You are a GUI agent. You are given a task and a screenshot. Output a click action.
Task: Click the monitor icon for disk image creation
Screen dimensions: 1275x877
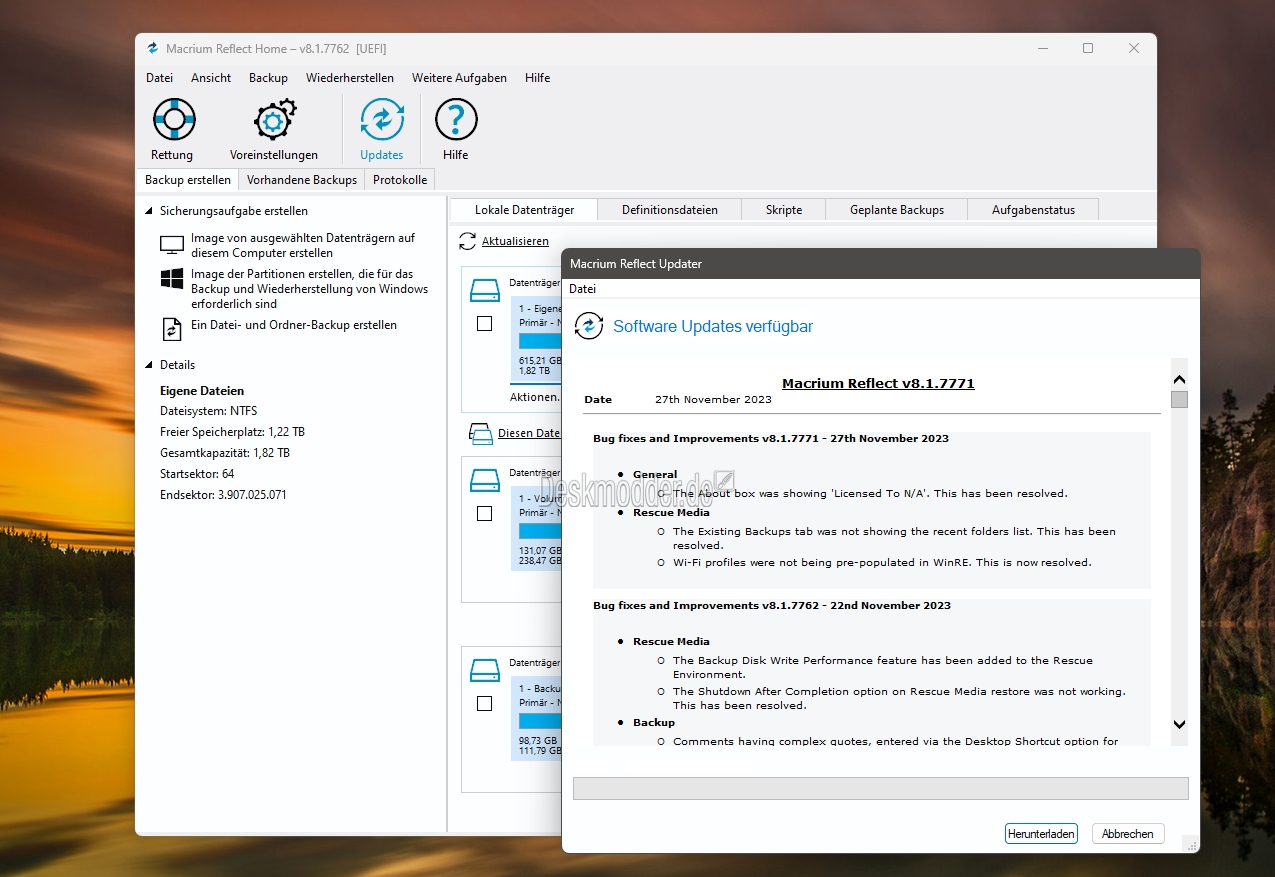pos(172,245)
